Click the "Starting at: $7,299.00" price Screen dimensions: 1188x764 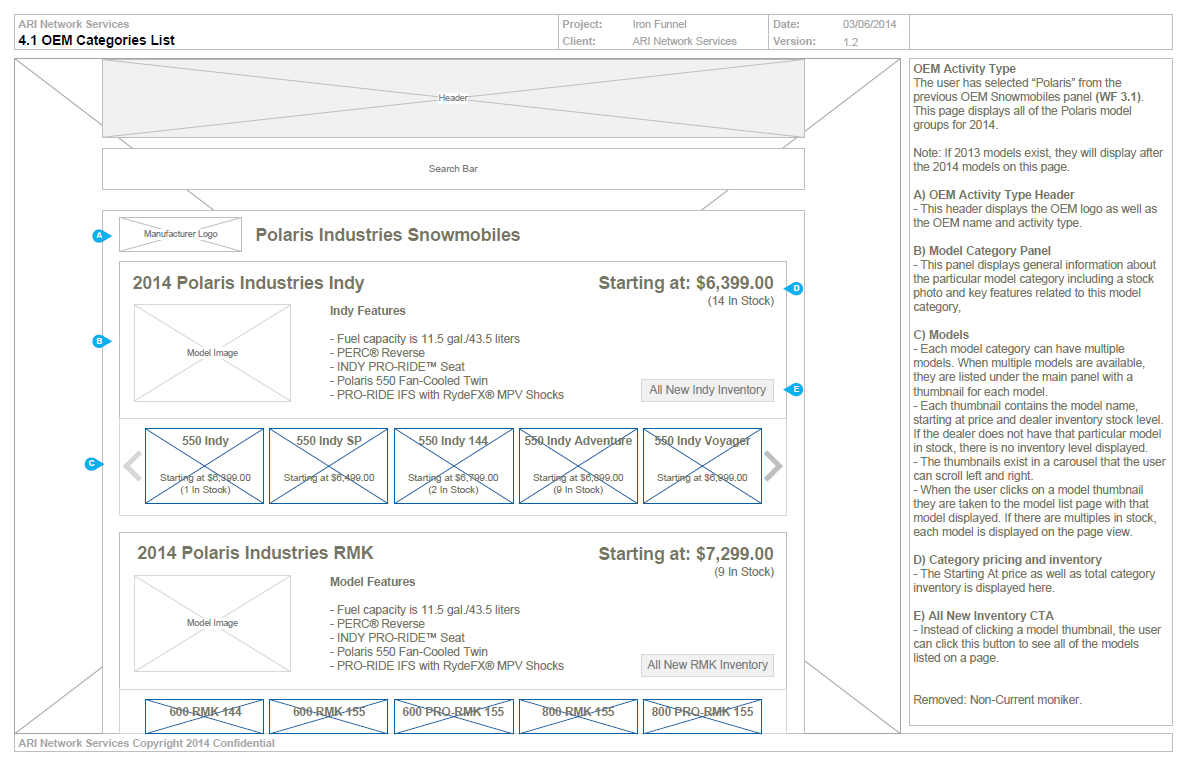click(686, 554)
